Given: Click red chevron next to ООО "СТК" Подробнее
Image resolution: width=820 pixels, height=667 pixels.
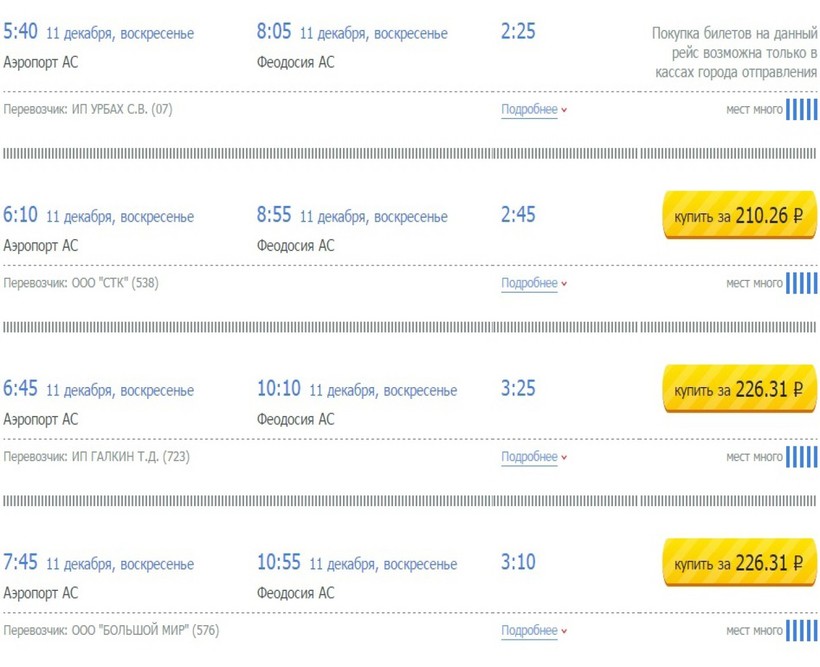Looking at the screenshot, I should (x=564, y=284).
